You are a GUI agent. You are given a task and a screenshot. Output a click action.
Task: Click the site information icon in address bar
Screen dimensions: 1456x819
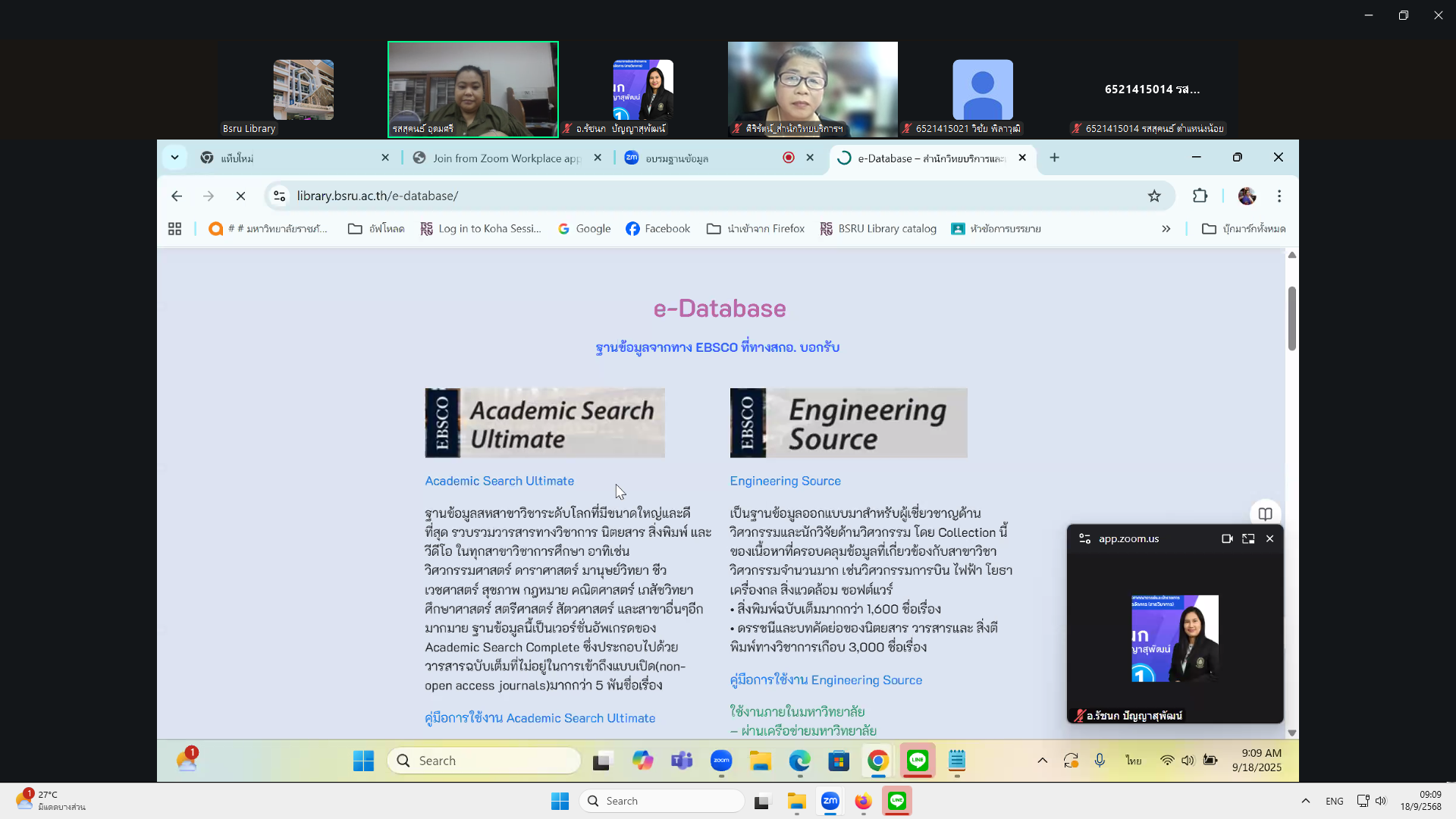coord(279,196)
